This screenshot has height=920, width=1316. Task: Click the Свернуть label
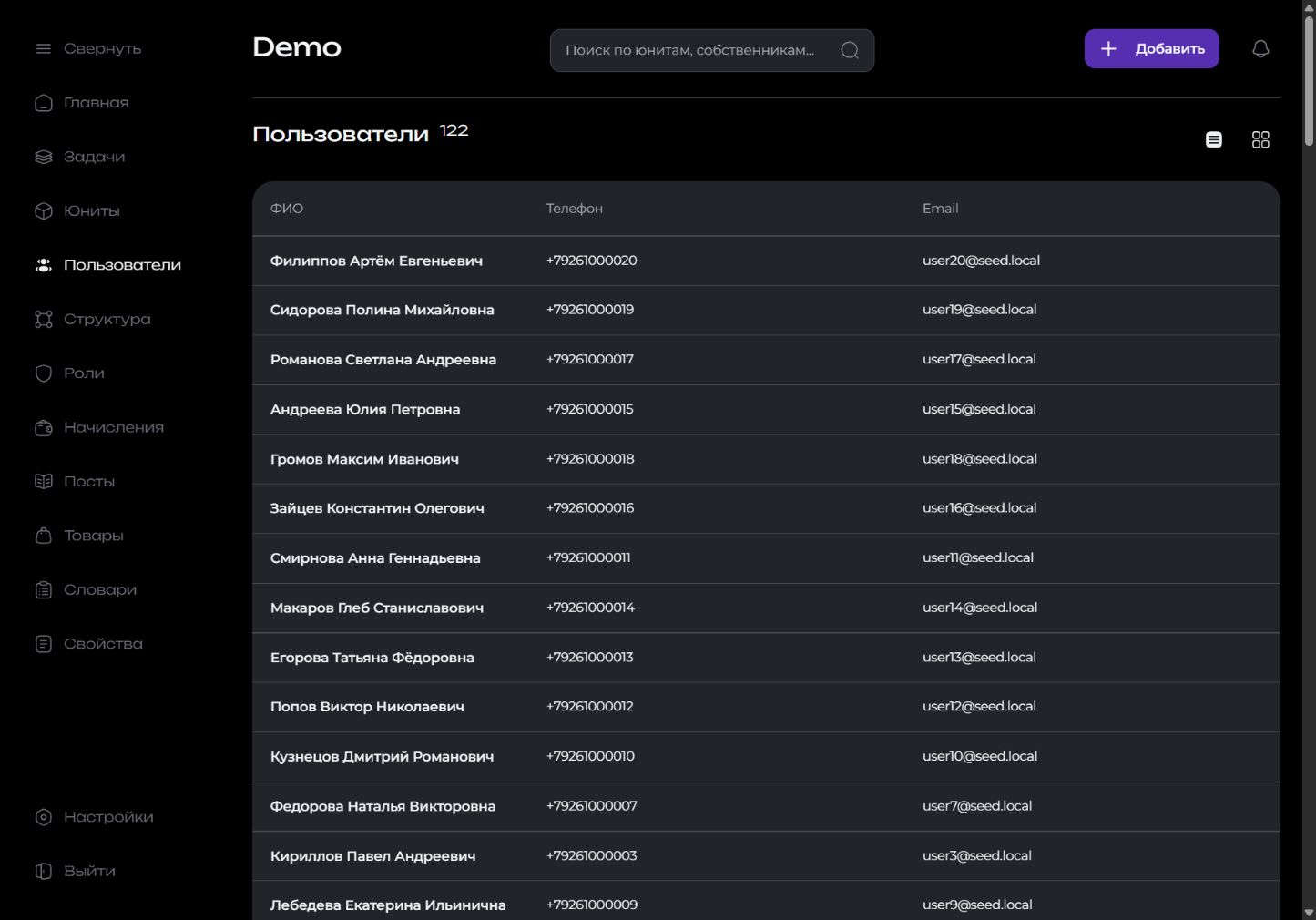(x=103, y=49)
